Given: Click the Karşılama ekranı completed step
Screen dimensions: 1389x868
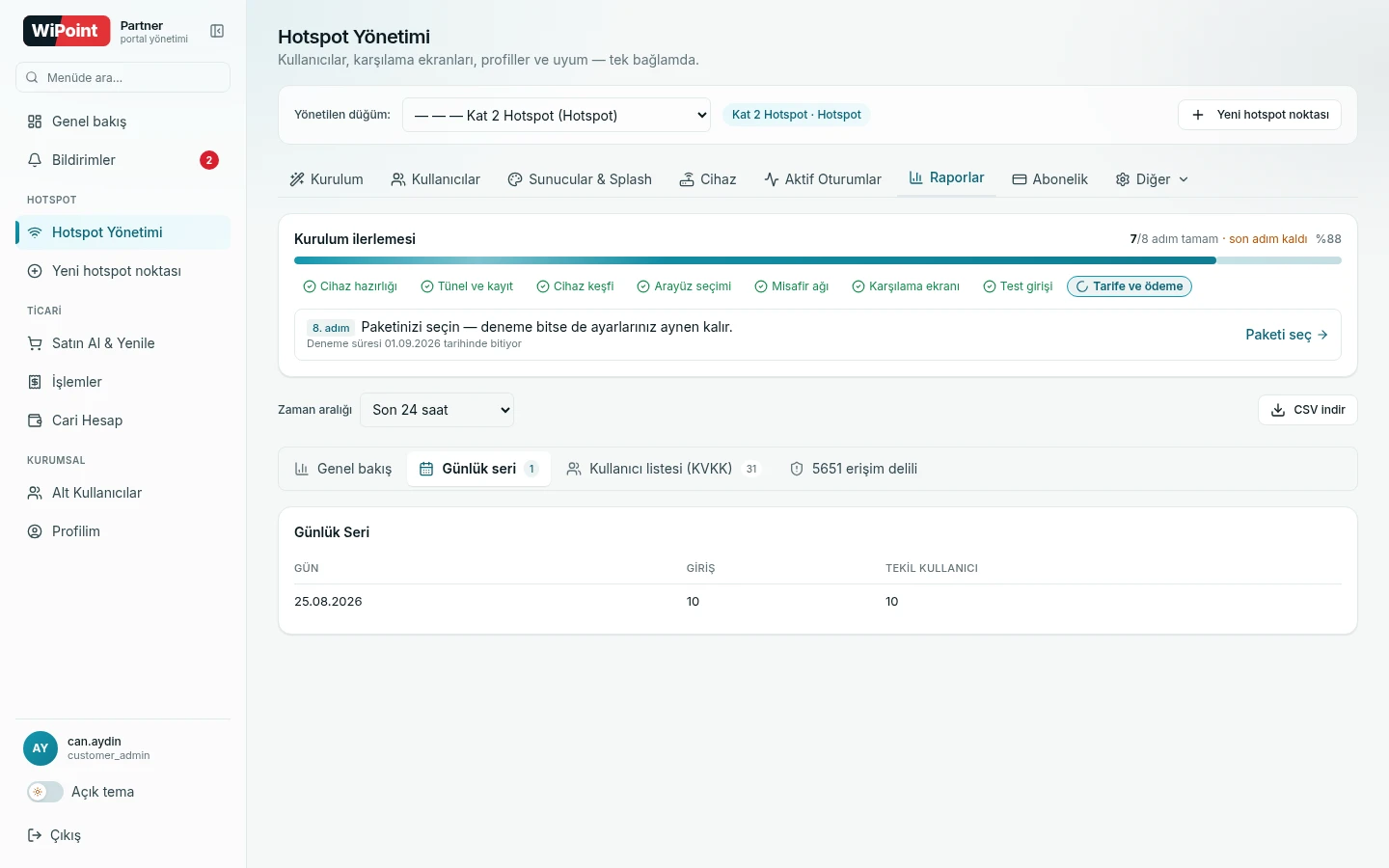Looking at the screenshot, I should click(x=906, y=286).
